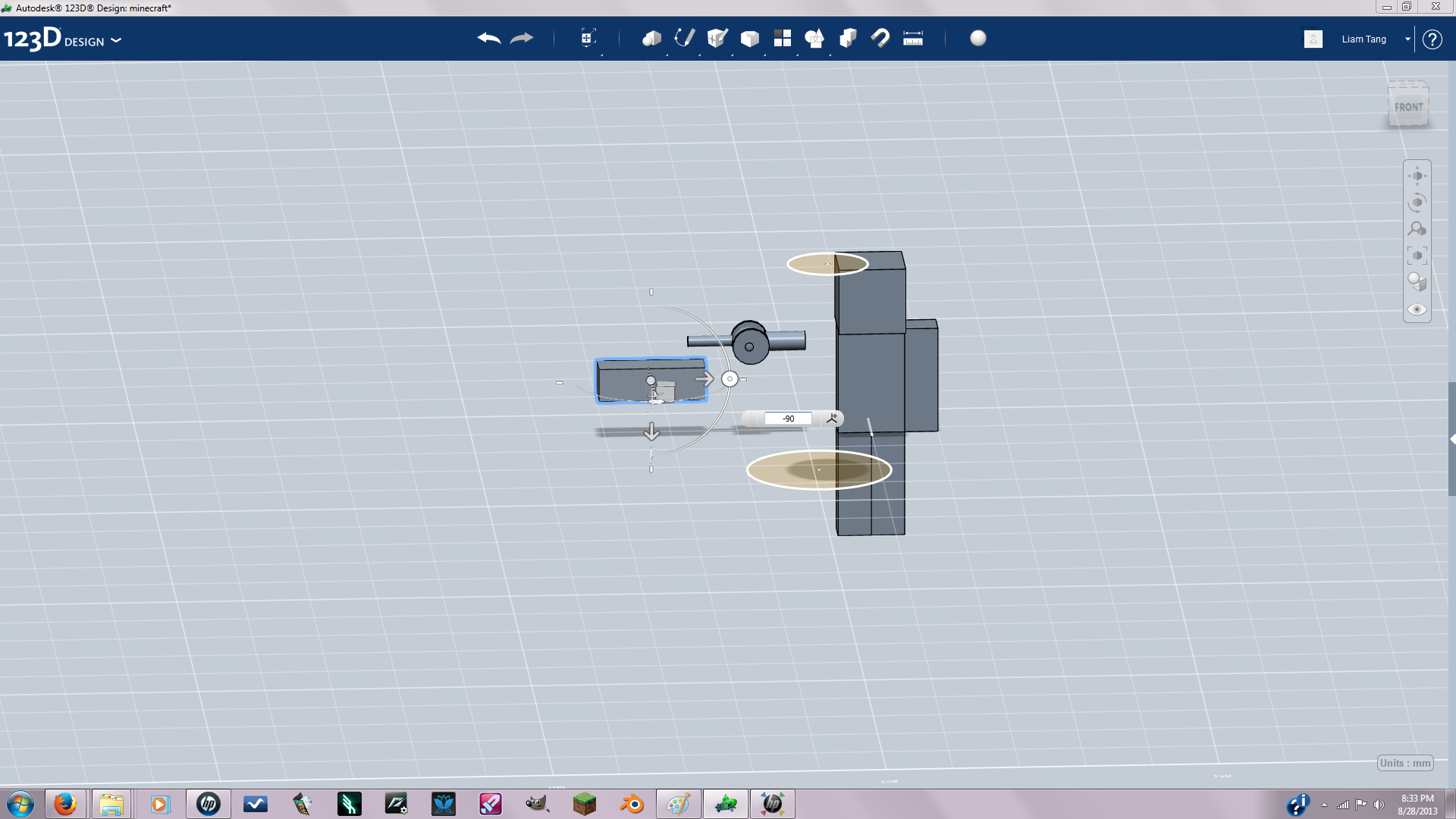
Task: Launch Minecraft grass block taskbar icon
Action: [x=585, y=804]
